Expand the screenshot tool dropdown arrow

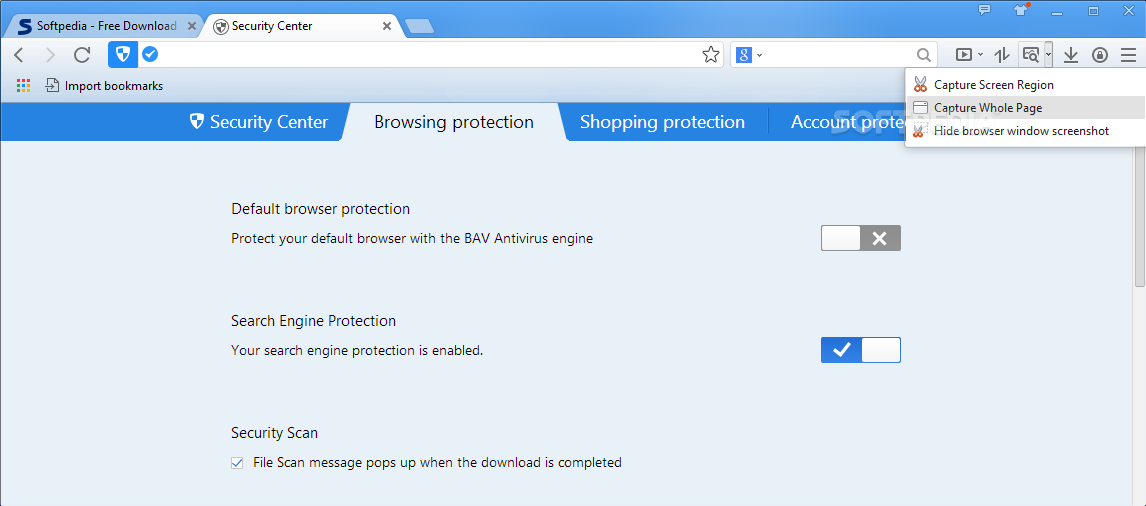1048,55
